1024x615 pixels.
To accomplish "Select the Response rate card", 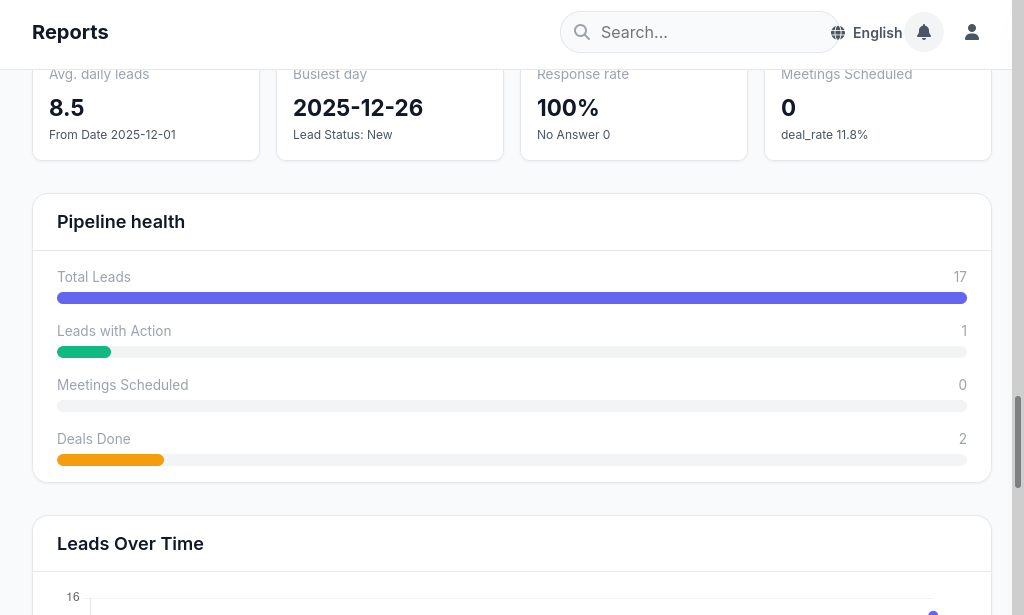I will [634, 112].
